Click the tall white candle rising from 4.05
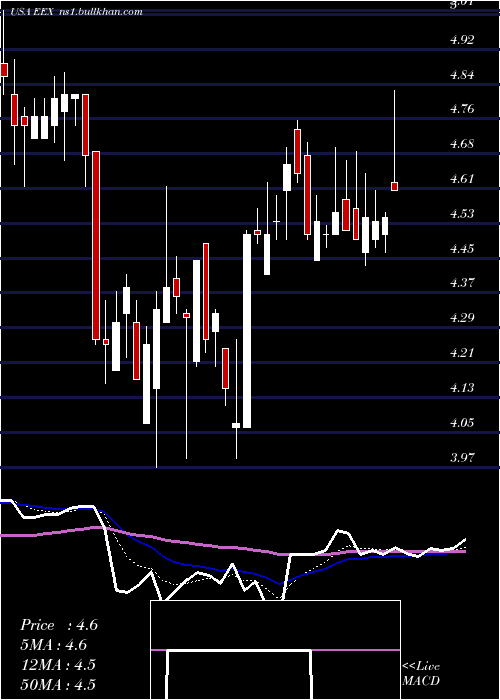The height and width of the screenshot is (700, 500). (x=247, y=331)
